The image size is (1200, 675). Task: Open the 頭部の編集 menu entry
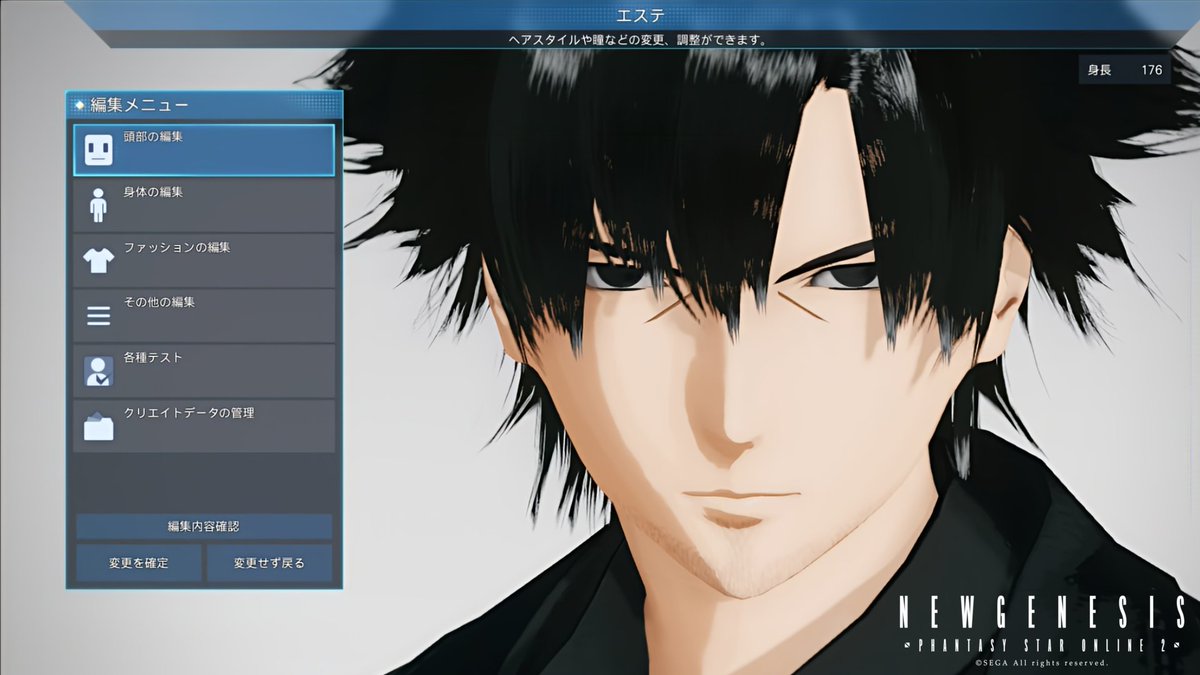click(204, 150)
